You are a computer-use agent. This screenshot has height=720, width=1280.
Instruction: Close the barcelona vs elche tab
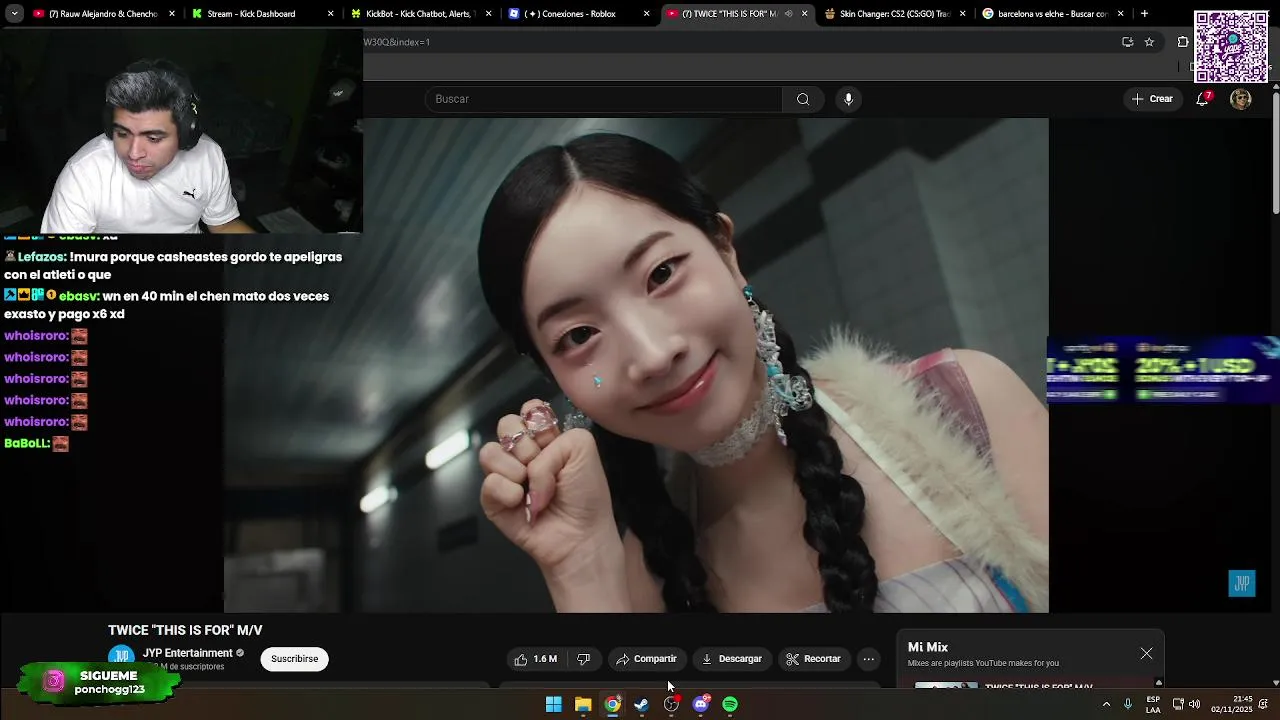(1120, 14)
